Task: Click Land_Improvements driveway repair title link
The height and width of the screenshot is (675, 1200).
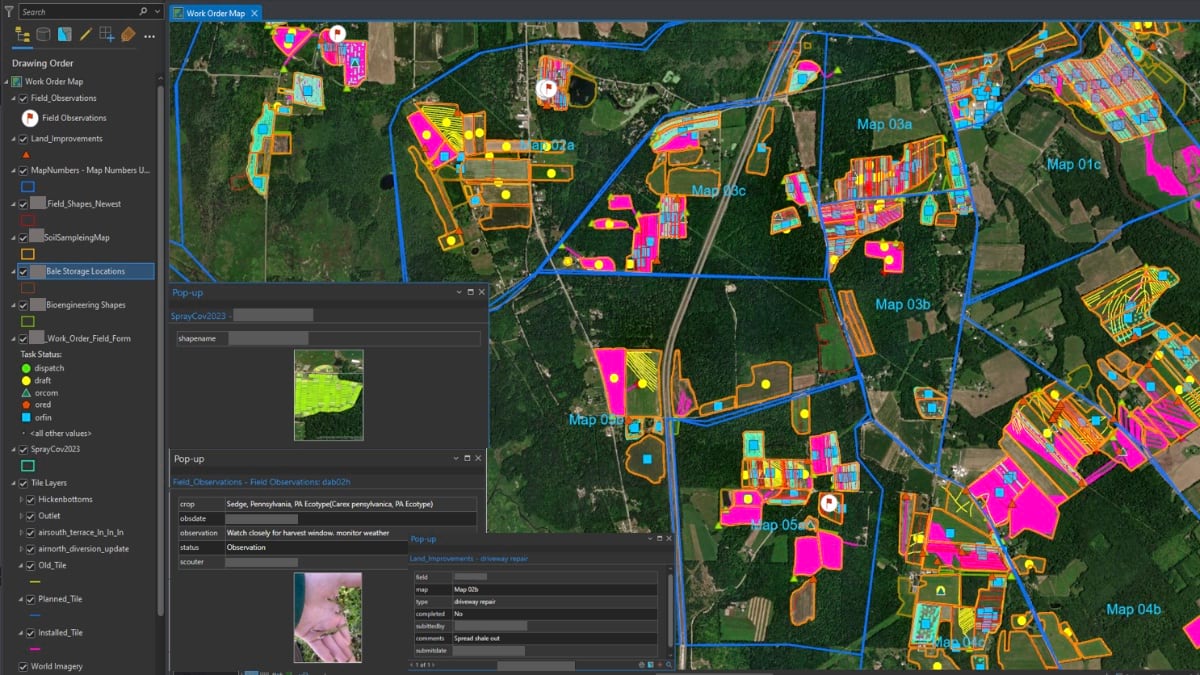Action: click(469, 558)
